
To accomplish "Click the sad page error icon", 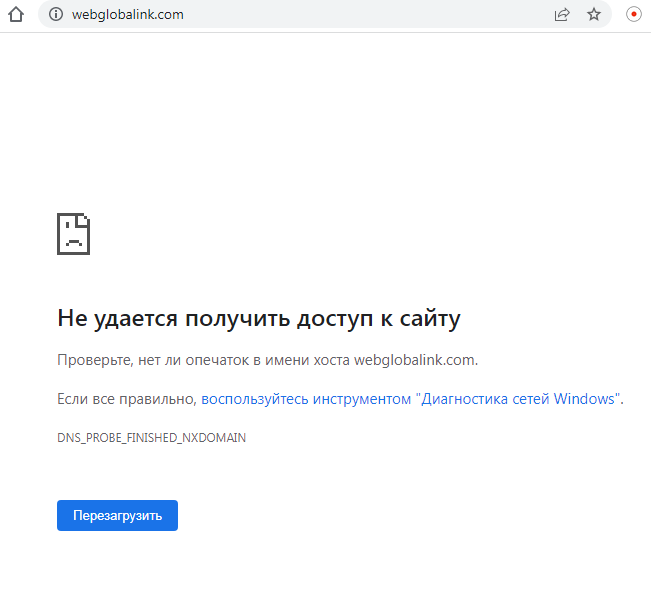I will coord(73,234).
